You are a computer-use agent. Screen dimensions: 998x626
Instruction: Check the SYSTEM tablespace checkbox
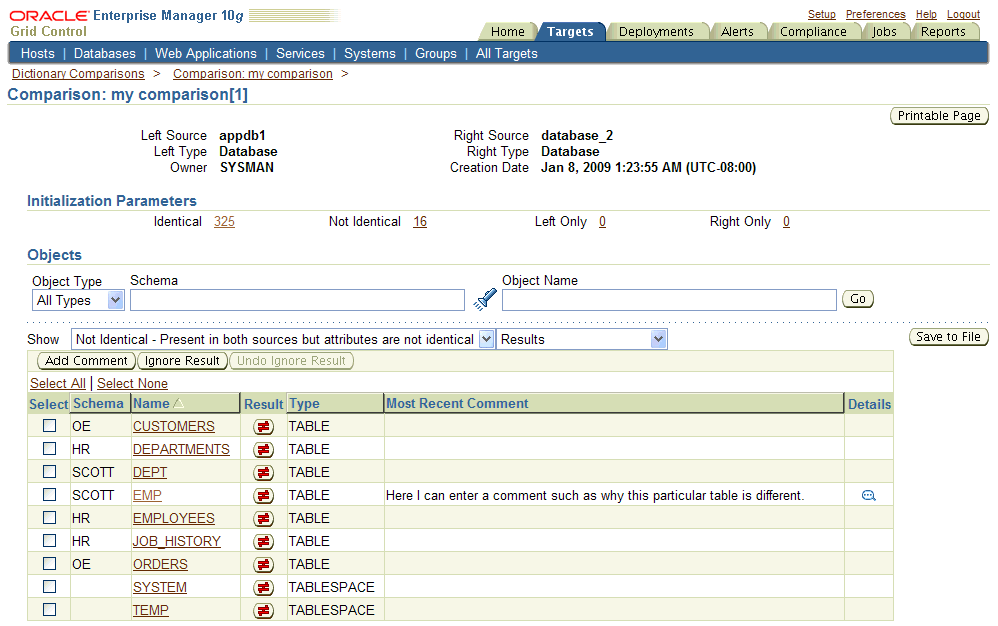click(50, 586)
